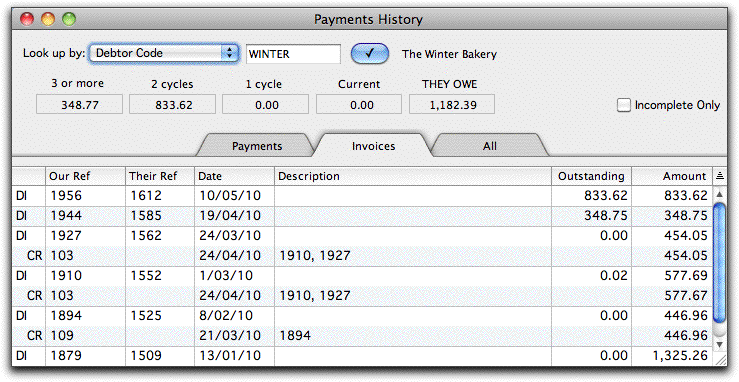This screenshot has height=382, width=739.
Task: Sort by the Our Ref column header
Action: 85,176
